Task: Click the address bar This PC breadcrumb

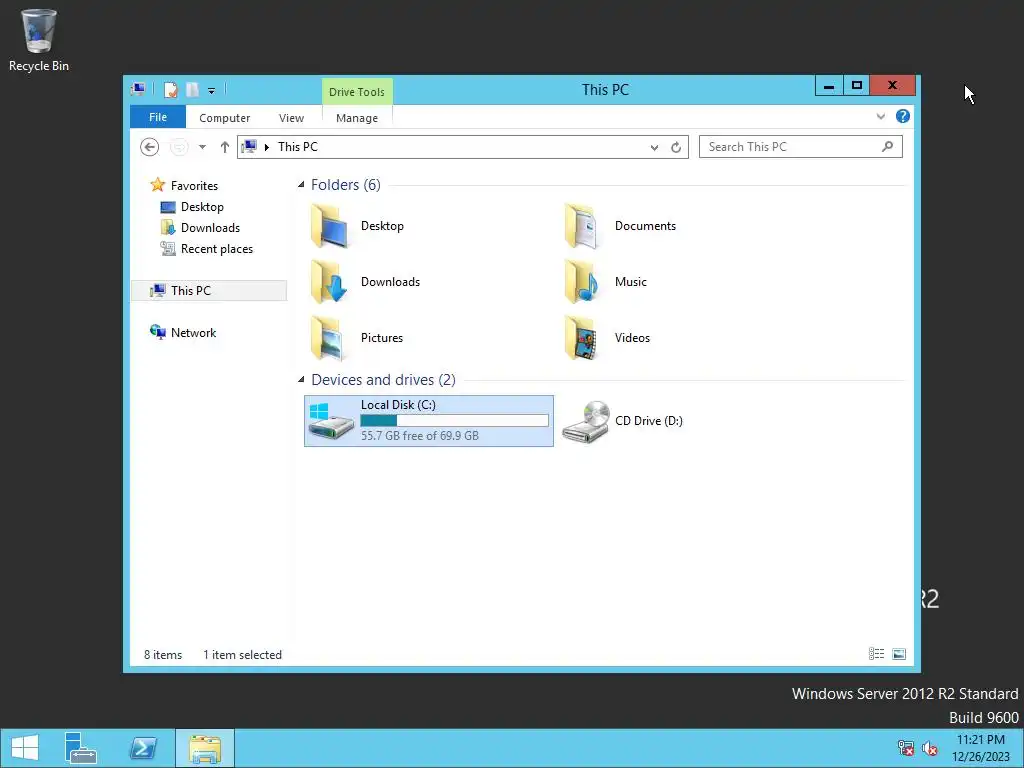Action: [x=298, y=147]
